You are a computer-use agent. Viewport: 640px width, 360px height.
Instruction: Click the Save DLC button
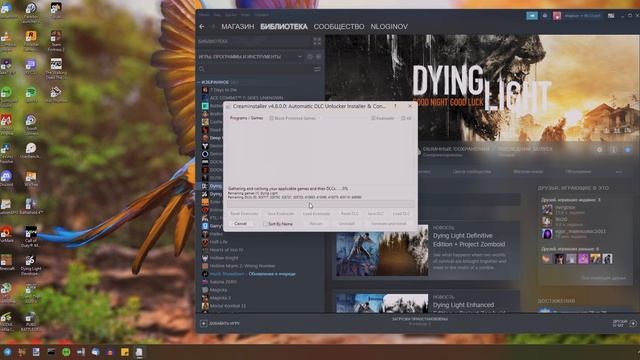(x=376, y=214)
